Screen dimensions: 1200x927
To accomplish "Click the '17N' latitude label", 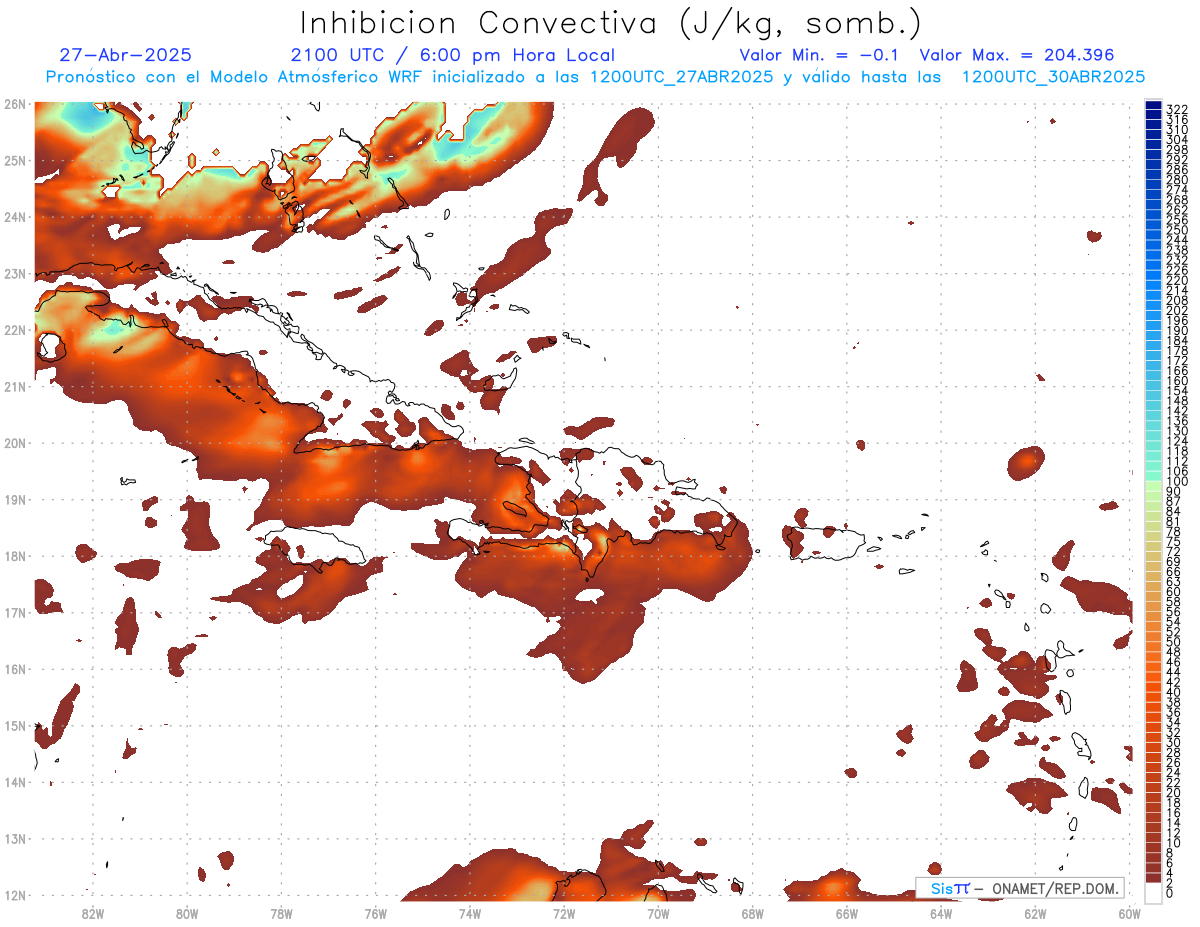I will pyautogui.click(x=14, y=612).
